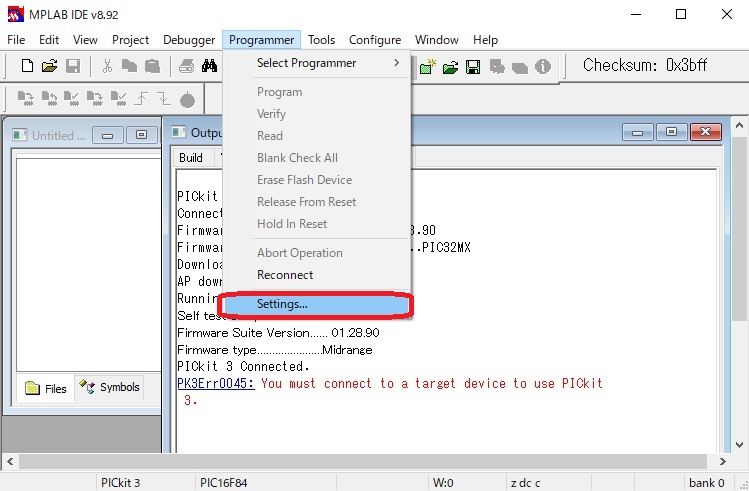Click the first programmer Verify icon
This screenshot has height=491, width=749.
[72, 98]
